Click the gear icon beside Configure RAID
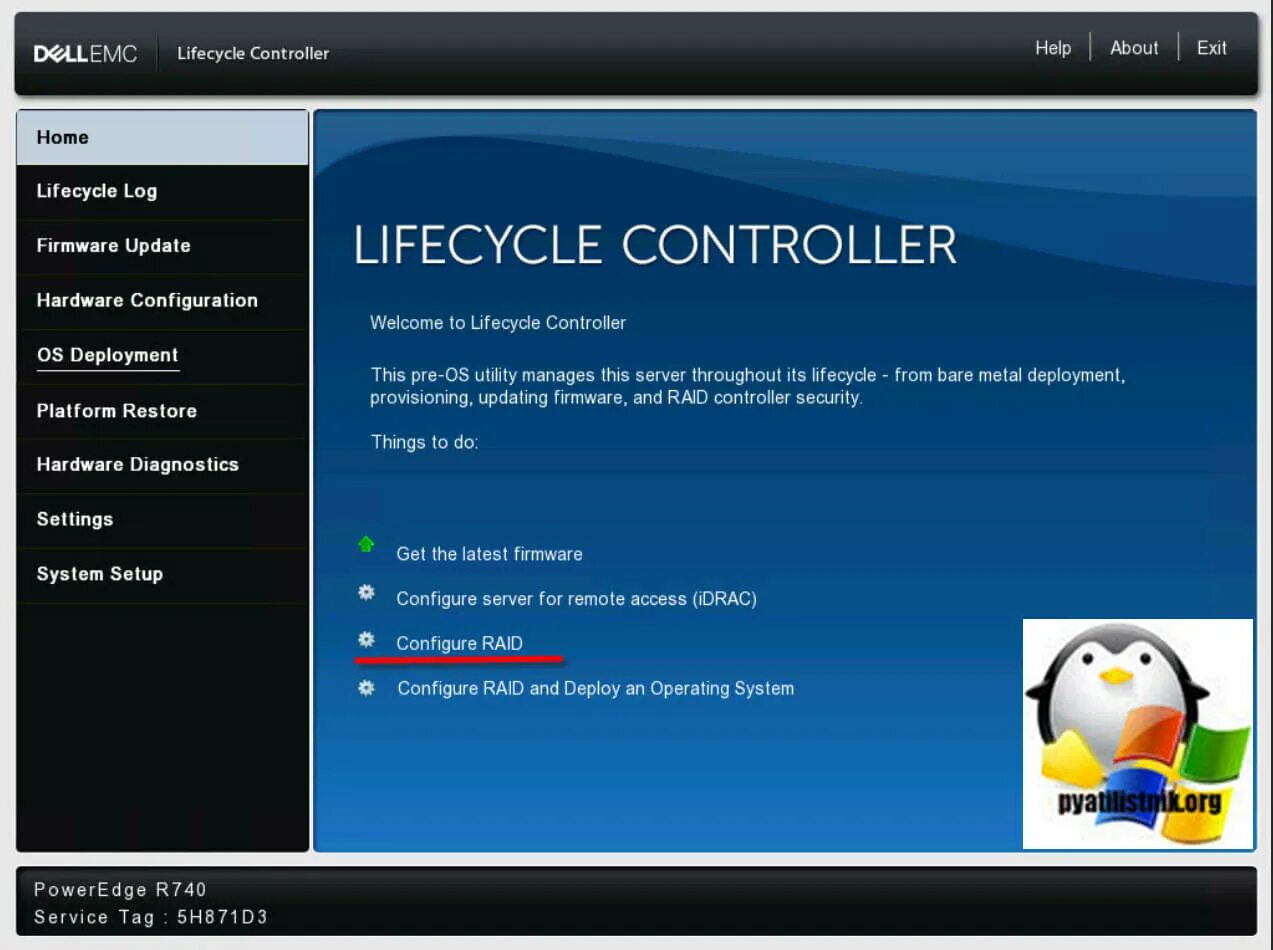Viewport: 1273px width, 950px height. pyautogui.click(x=366, y=638)
